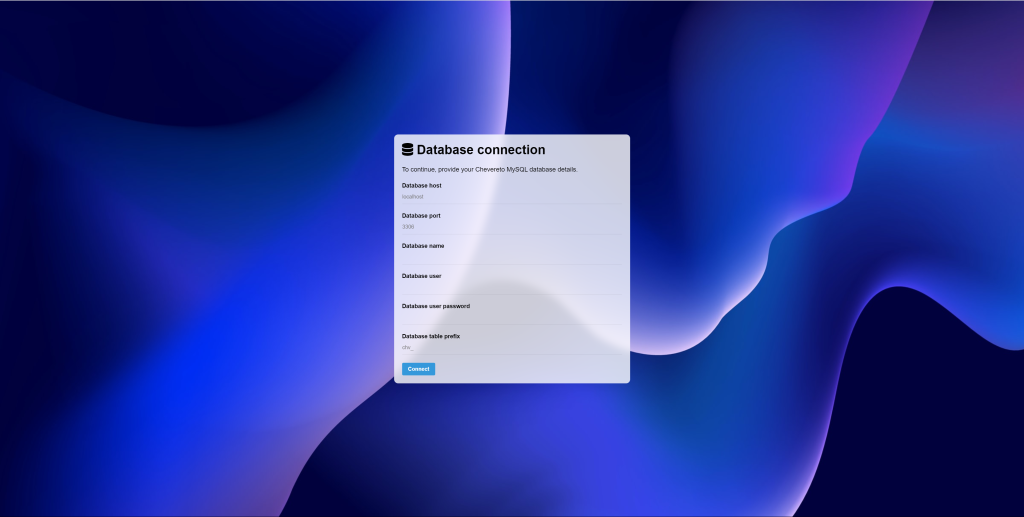Click the "Database name" label text
This screenshot has height=517, width=1024.
pos(423,246)
